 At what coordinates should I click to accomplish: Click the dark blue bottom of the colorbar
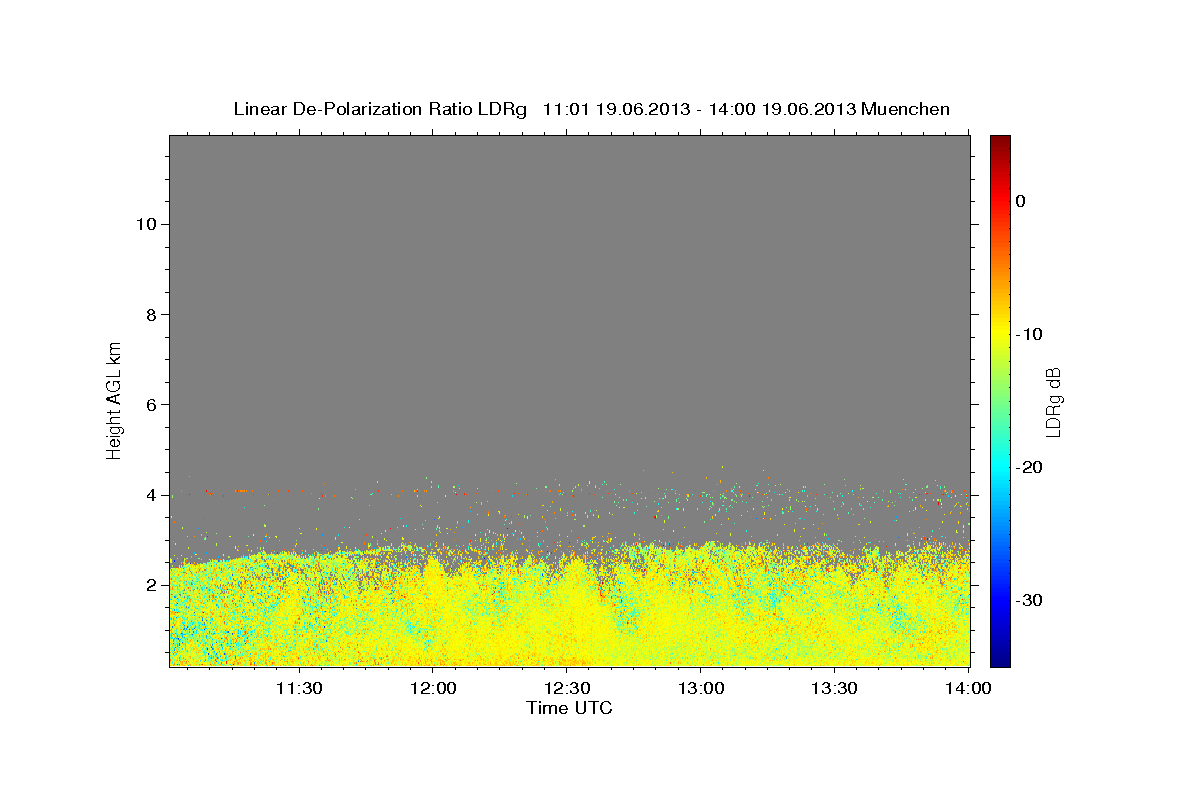(1000, 659)
